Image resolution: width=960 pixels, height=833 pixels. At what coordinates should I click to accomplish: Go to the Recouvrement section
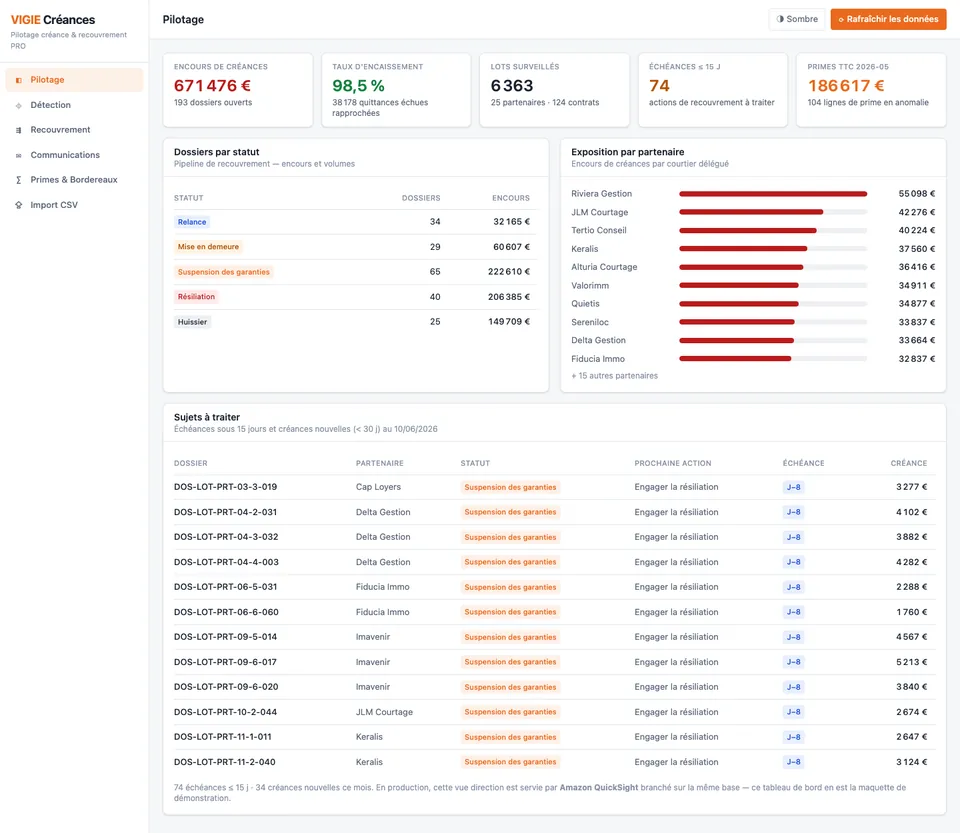74,130
